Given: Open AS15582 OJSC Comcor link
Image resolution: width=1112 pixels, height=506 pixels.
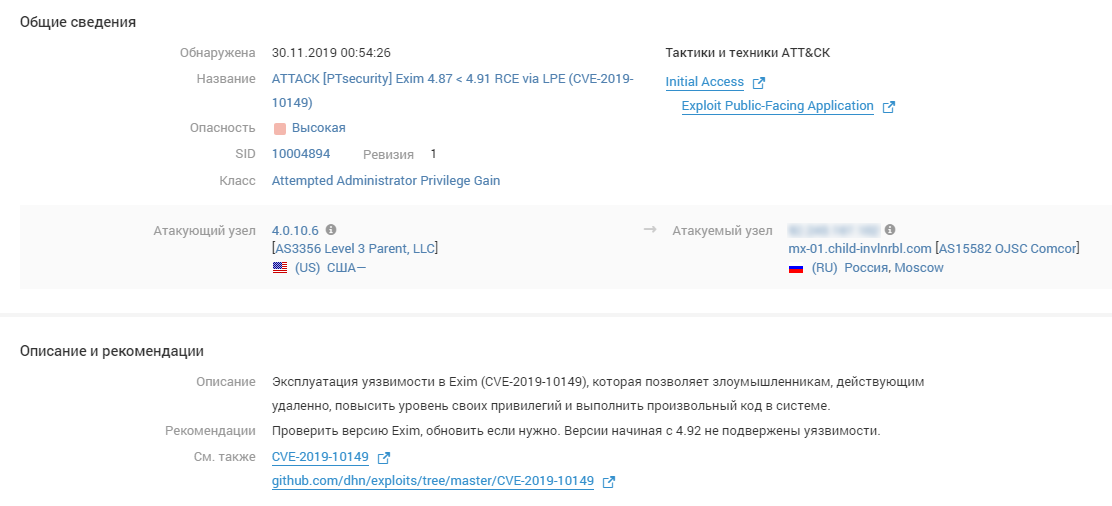Looking at the screenshot, I should click(x=1008, y=248).
